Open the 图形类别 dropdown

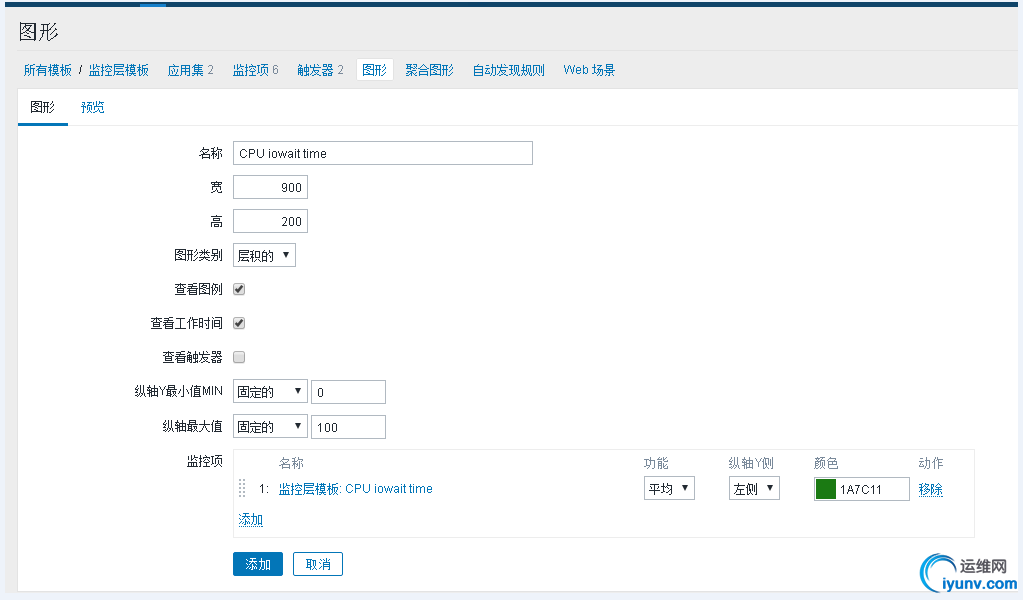[264, 255]
